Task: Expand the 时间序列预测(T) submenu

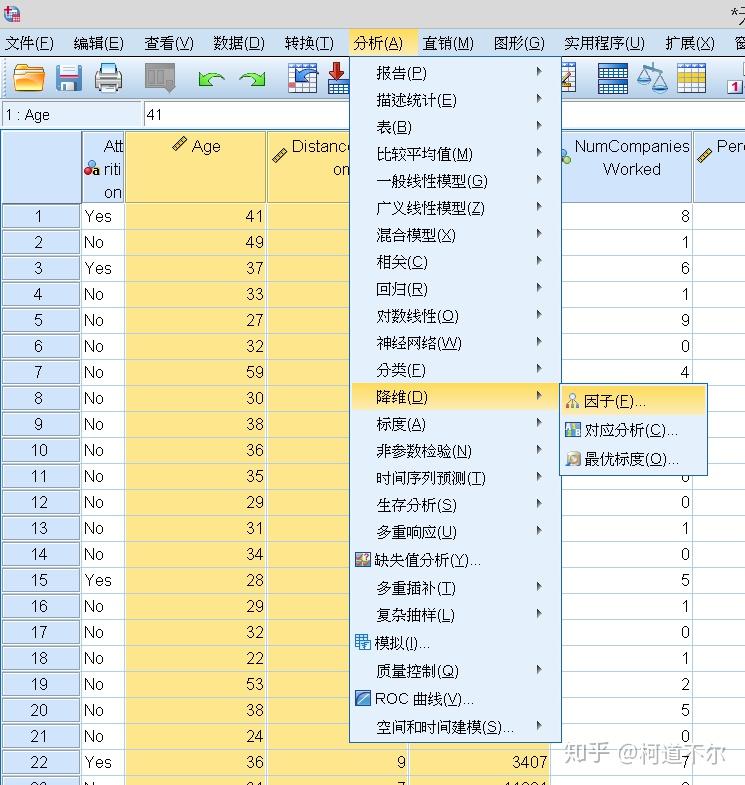Action: [455, 479]
